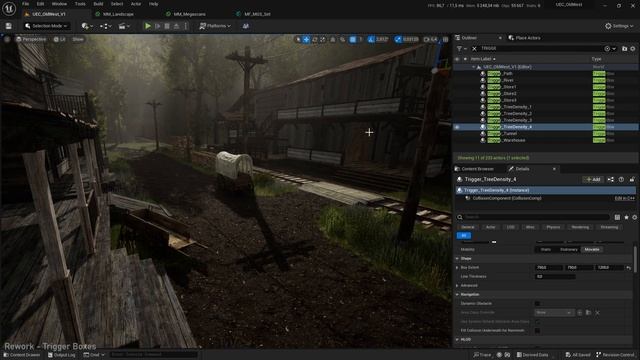Click the Unreal Engine logo icon
The width and height of the screenshot is (640, 360).
coord(9,8)
